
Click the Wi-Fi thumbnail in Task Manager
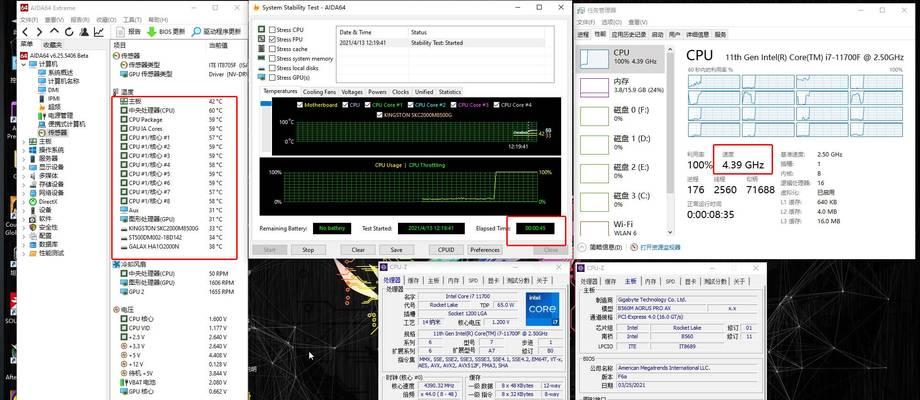(594, 229)
